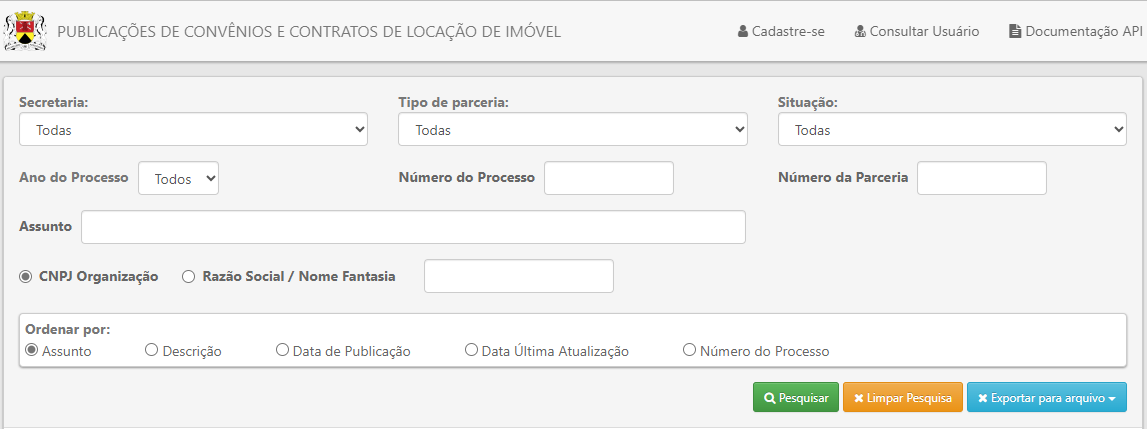Screen dimensions: 1147x429
Task: Click the Cadastre-se user icon
Action: tap(743, 31)
